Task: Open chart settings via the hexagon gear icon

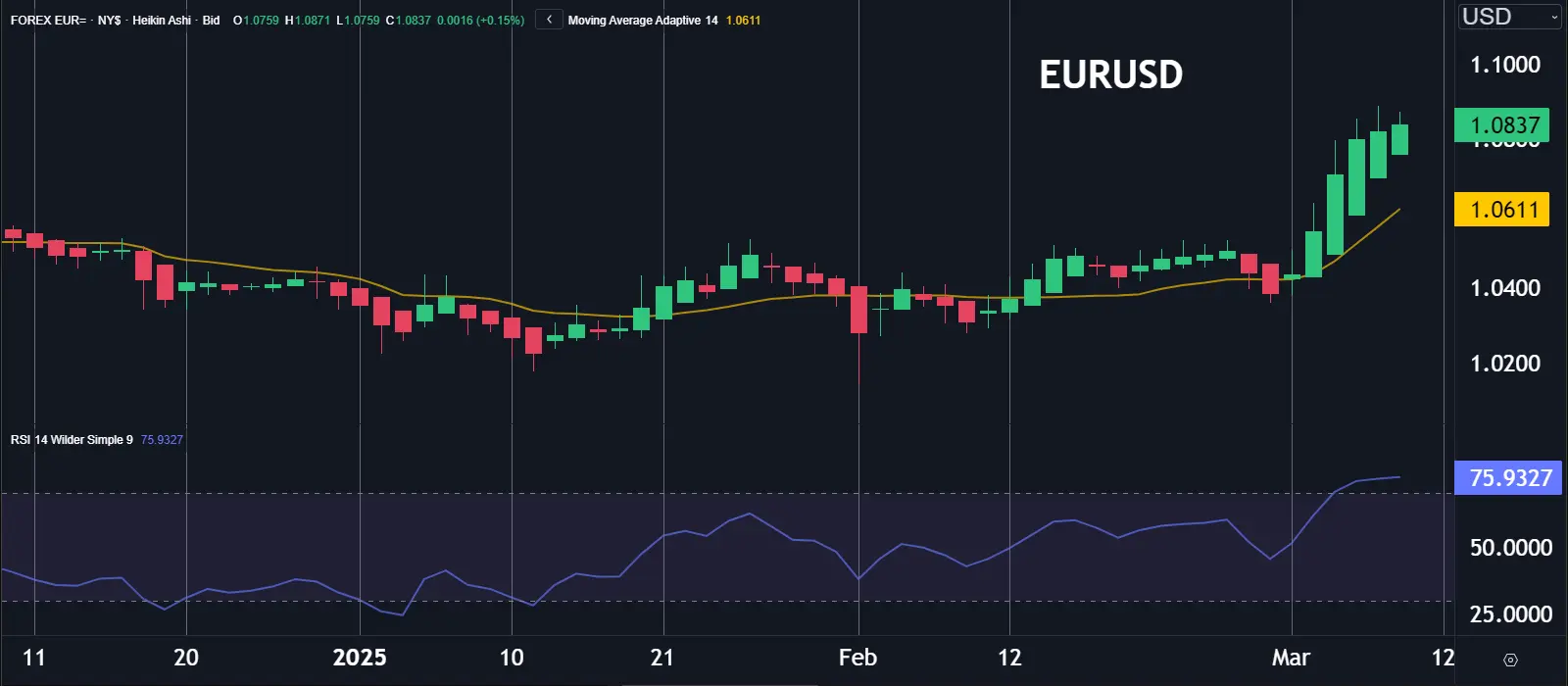Action: click(1510, 660)
